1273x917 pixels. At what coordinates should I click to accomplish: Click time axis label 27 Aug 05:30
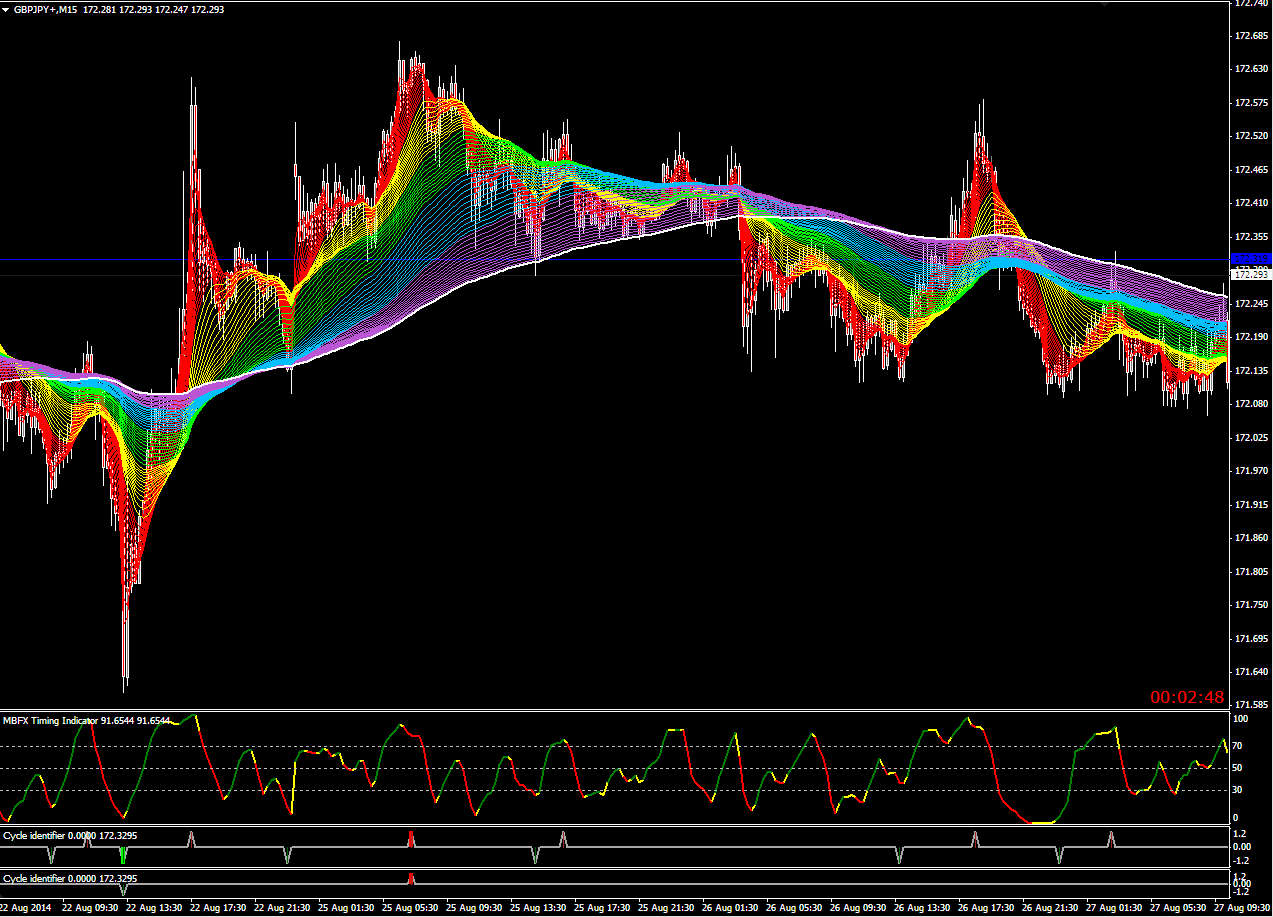[x=1178, y=908]
